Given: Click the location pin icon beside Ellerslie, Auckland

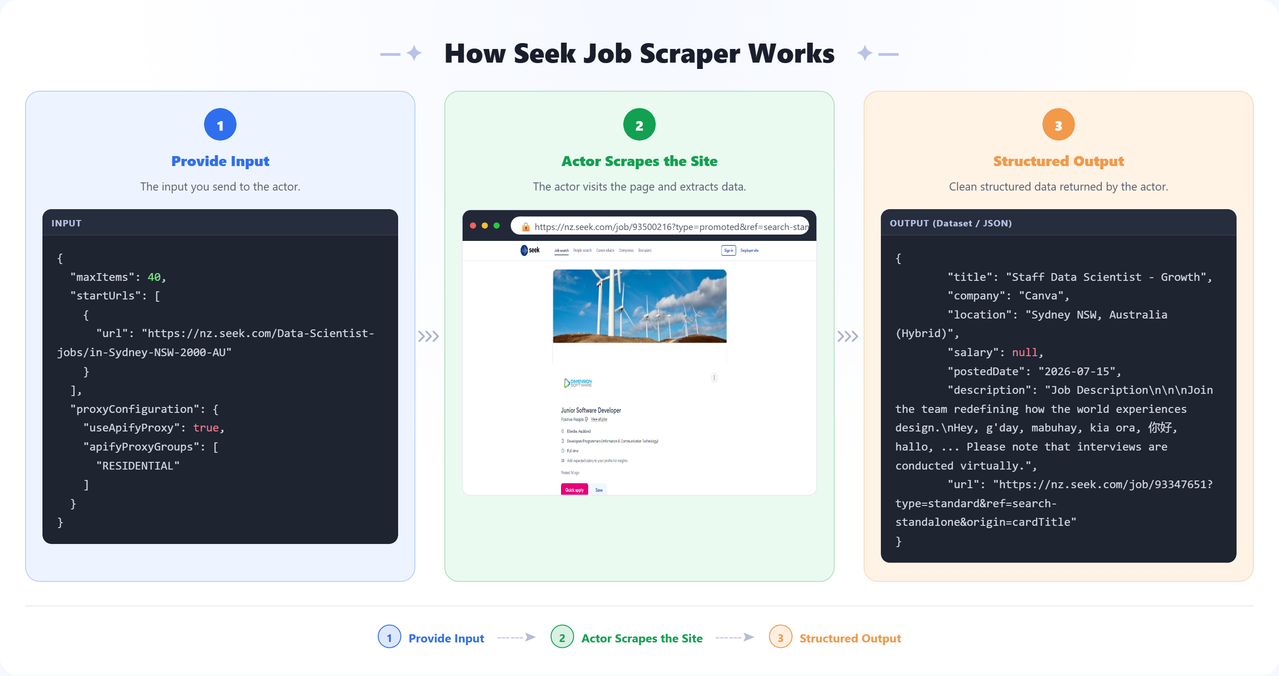Looking at the screenshot, I should pyautogui.click(x=563, y=431).
